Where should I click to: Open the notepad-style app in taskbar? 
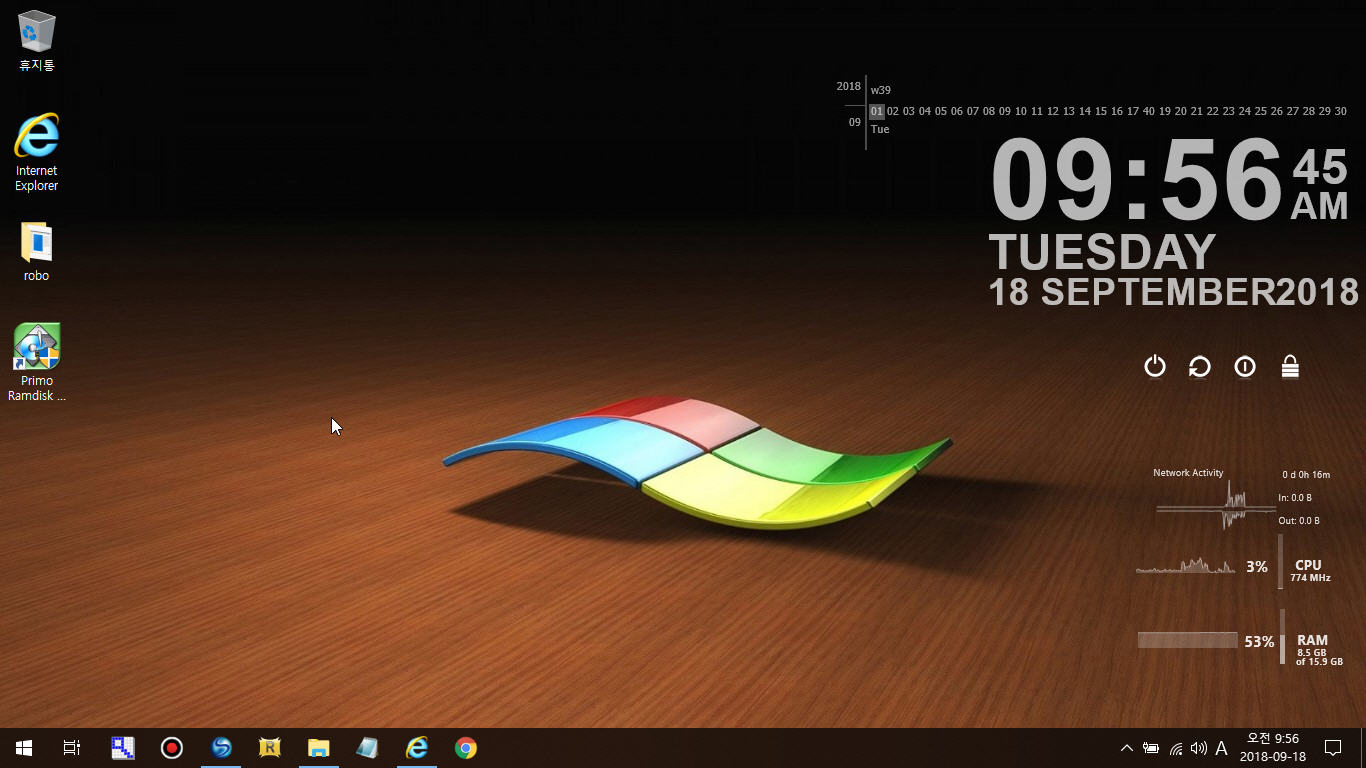(368, 748)
